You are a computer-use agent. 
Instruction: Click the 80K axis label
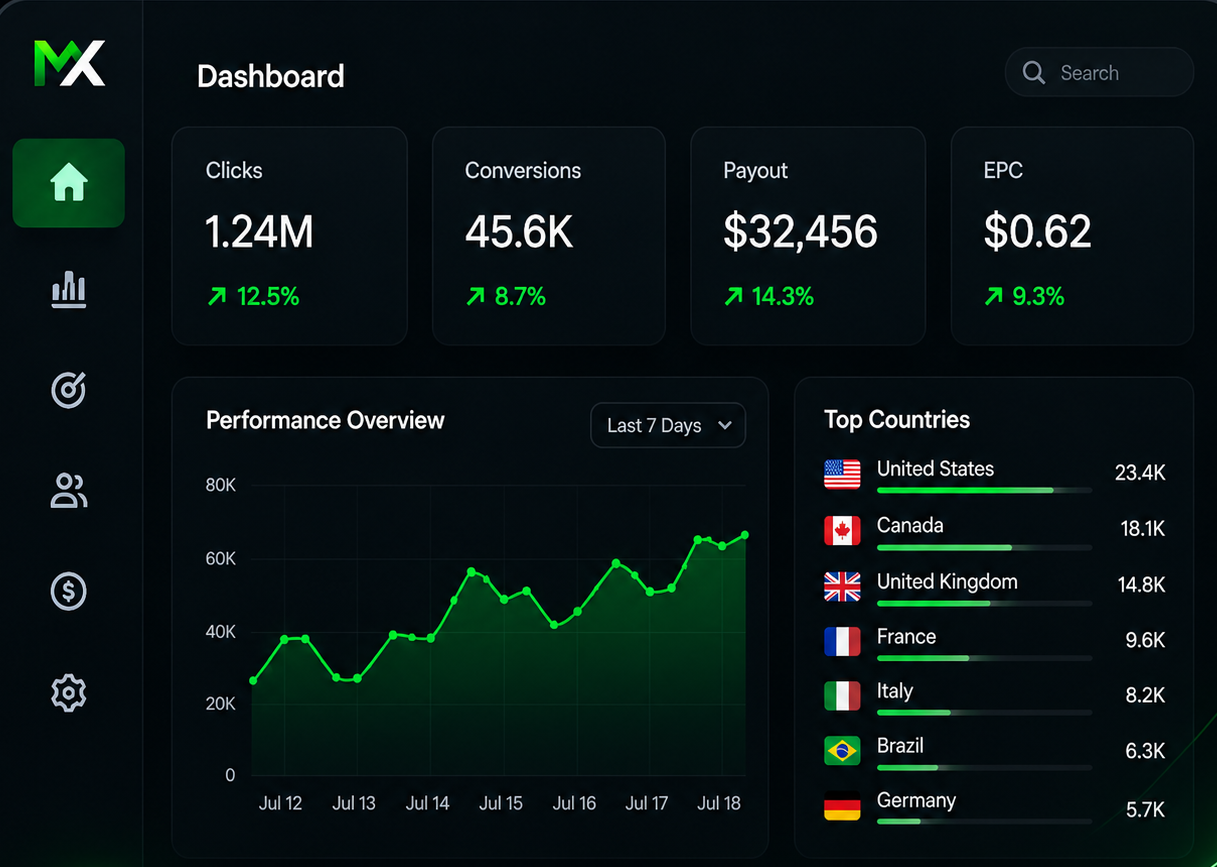pos(220,485)
